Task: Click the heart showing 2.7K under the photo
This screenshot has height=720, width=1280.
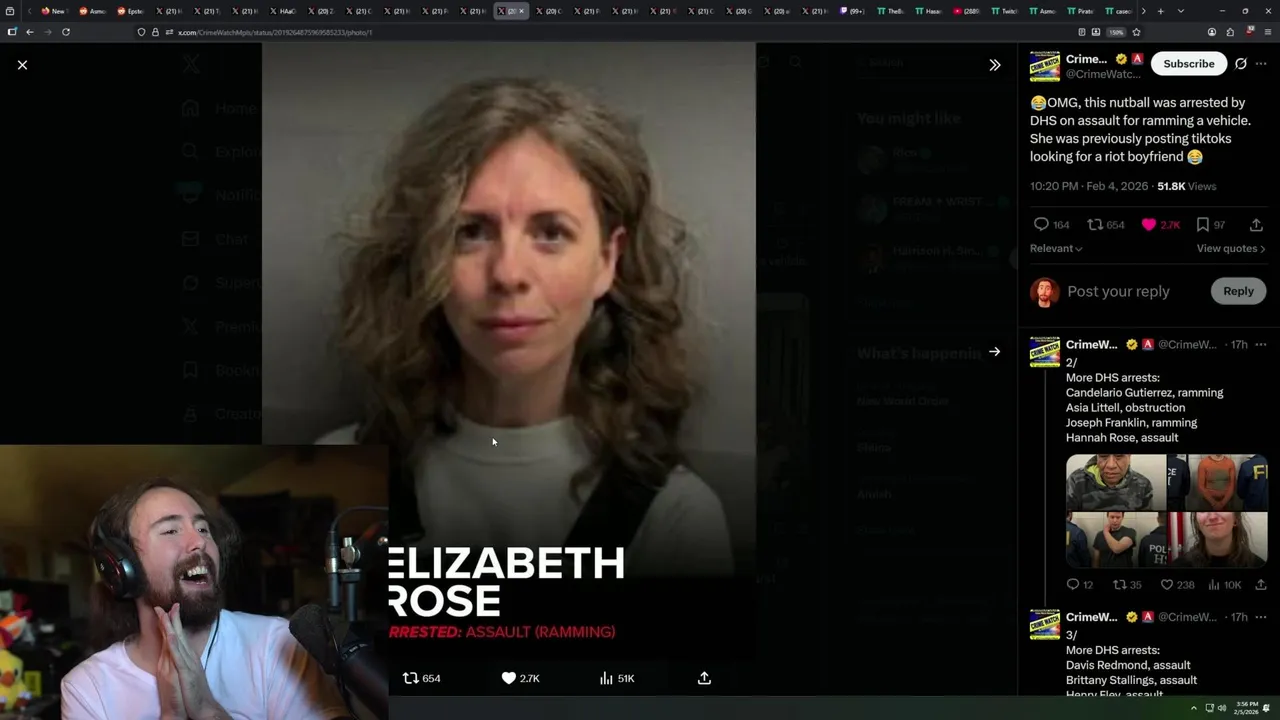Action: click(x=520, y=678)
